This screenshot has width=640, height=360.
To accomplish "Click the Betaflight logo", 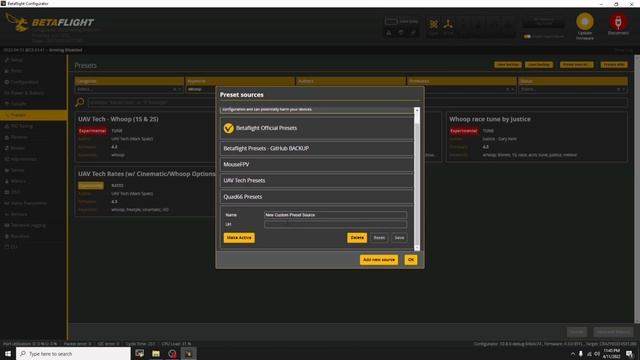I will [49, 22].
